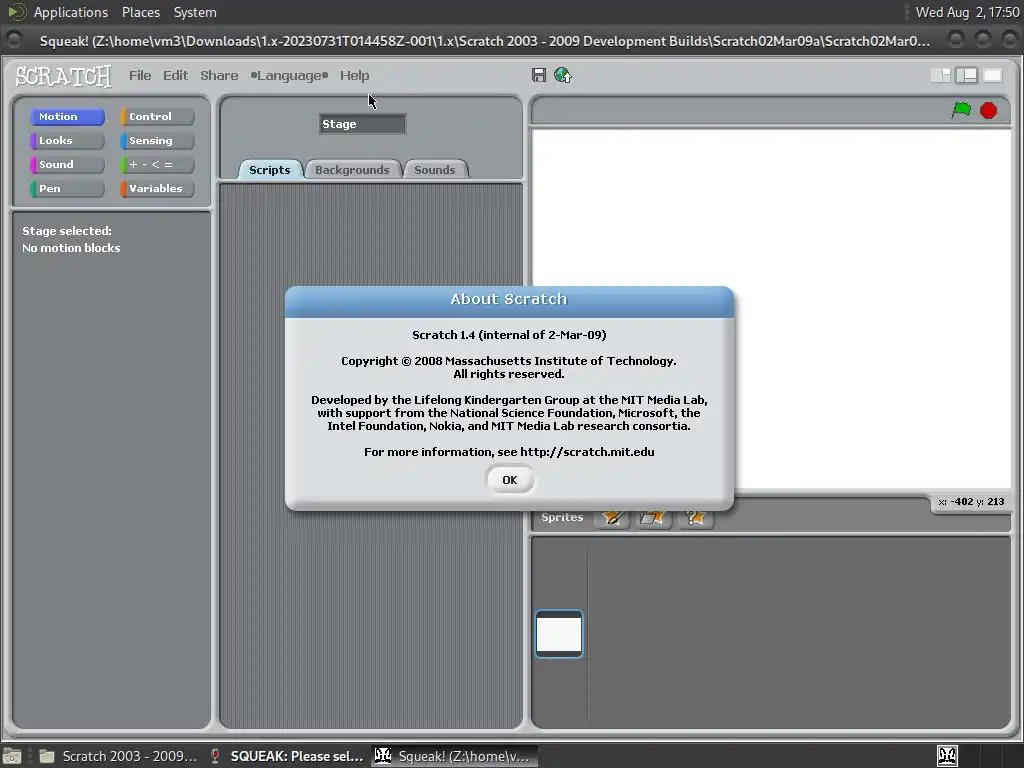
Task: Select the operators blocks category
Action: [157, 165]
